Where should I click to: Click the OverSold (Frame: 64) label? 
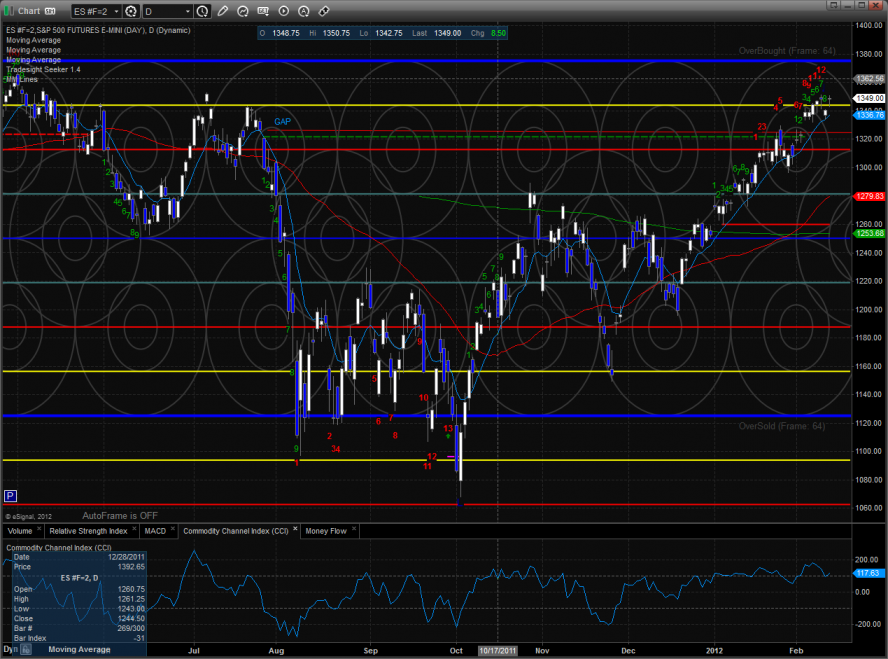tap(782, 426)
